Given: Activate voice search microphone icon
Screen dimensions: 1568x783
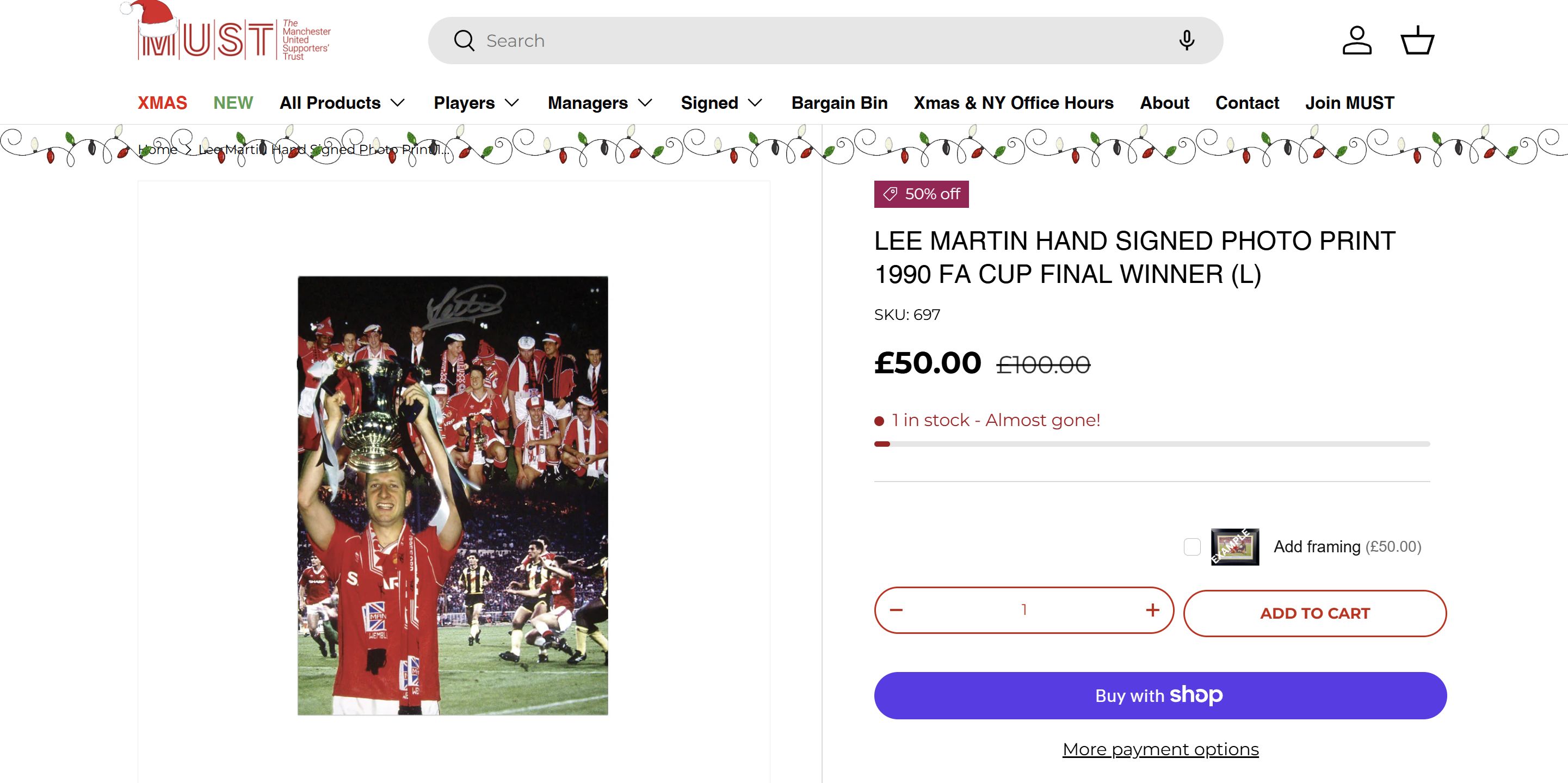Looking at the screenshot, I should tap(1187, 41).
